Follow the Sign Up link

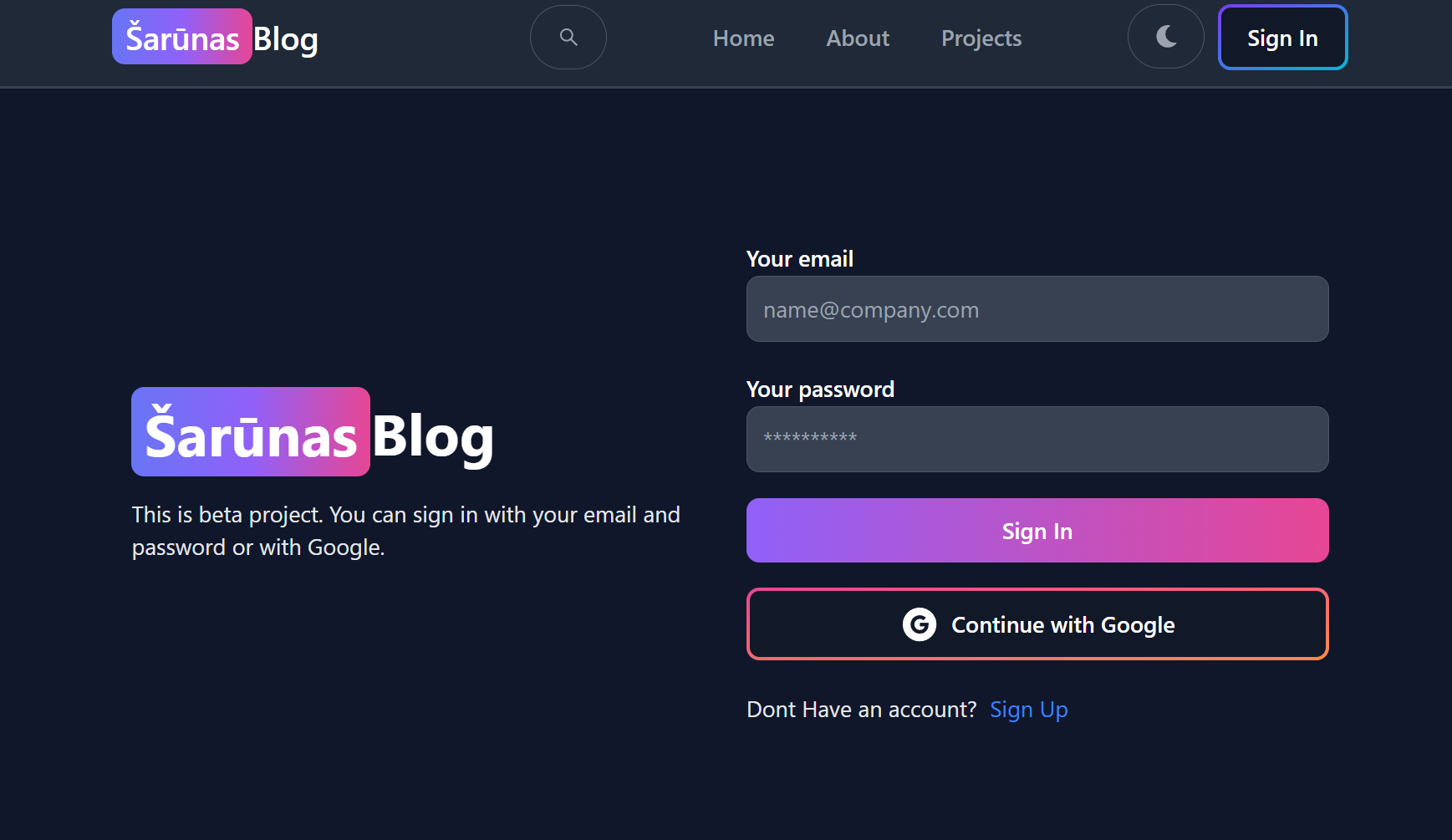click(x=1028, y=710)
